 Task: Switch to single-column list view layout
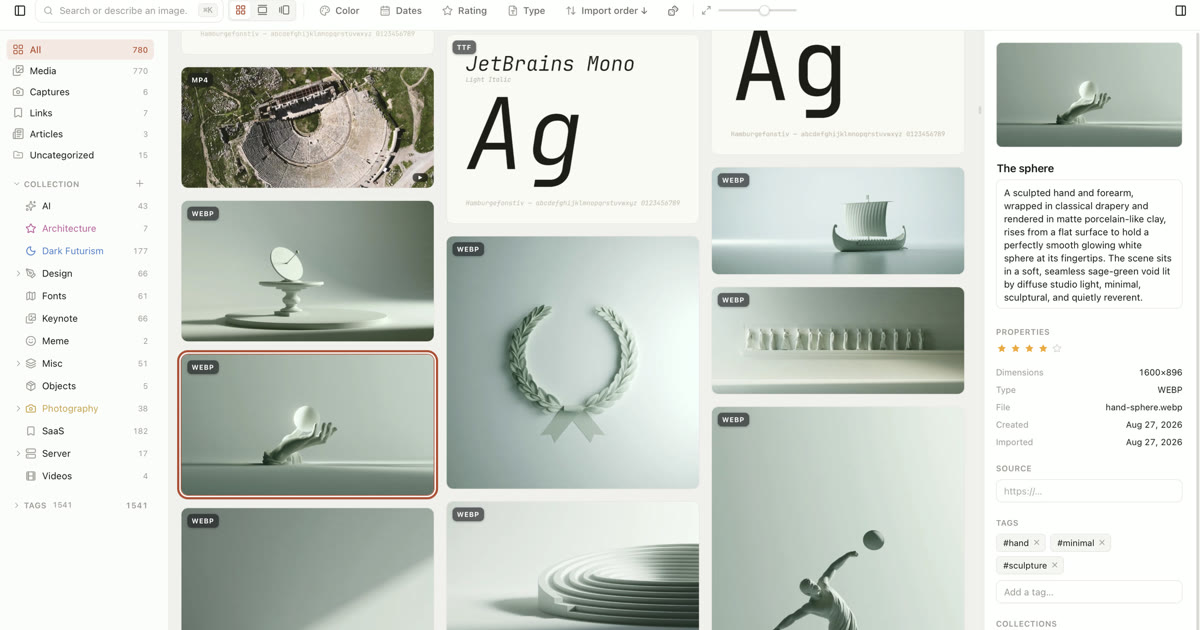(262, 11)
